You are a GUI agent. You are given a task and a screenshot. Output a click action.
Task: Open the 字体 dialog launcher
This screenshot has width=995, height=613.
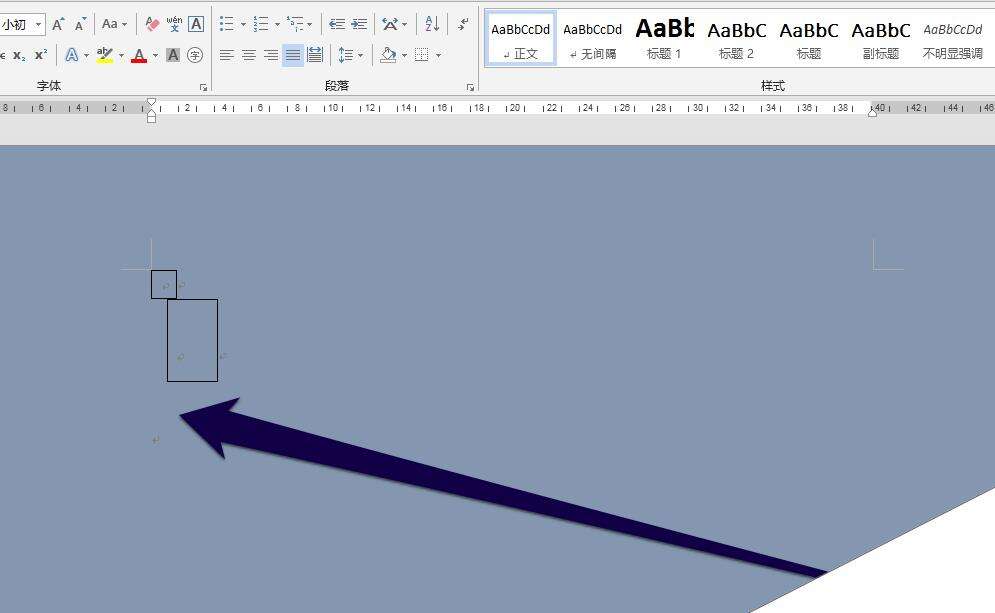[203, 87]
